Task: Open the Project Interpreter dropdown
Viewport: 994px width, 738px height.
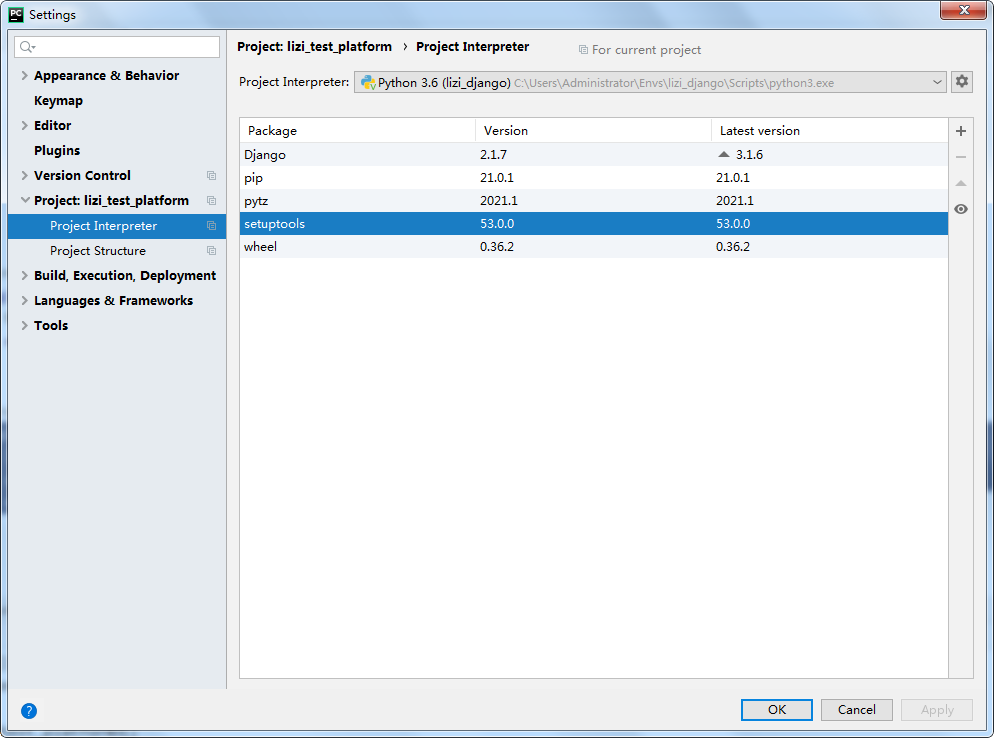Action: (x=936, y=82)
